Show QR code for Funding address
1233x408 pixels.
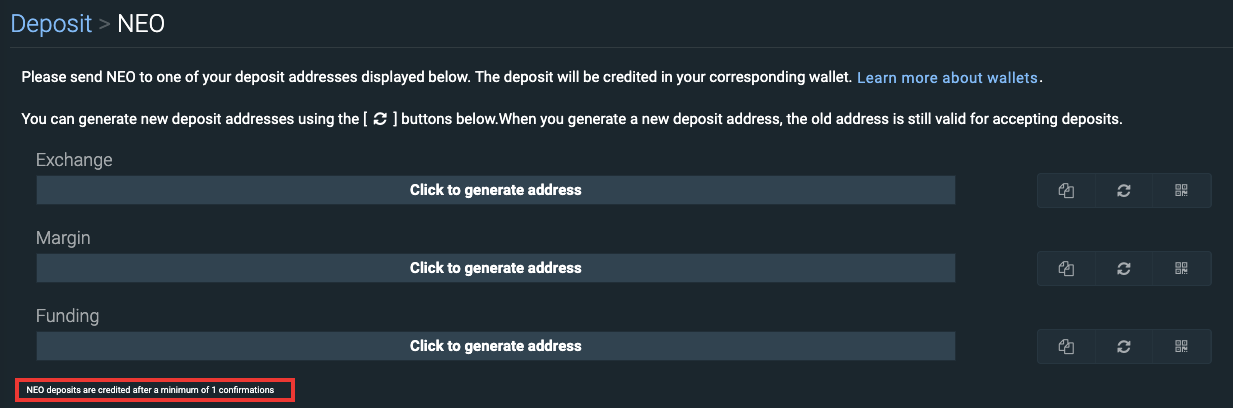[1182, 346]
